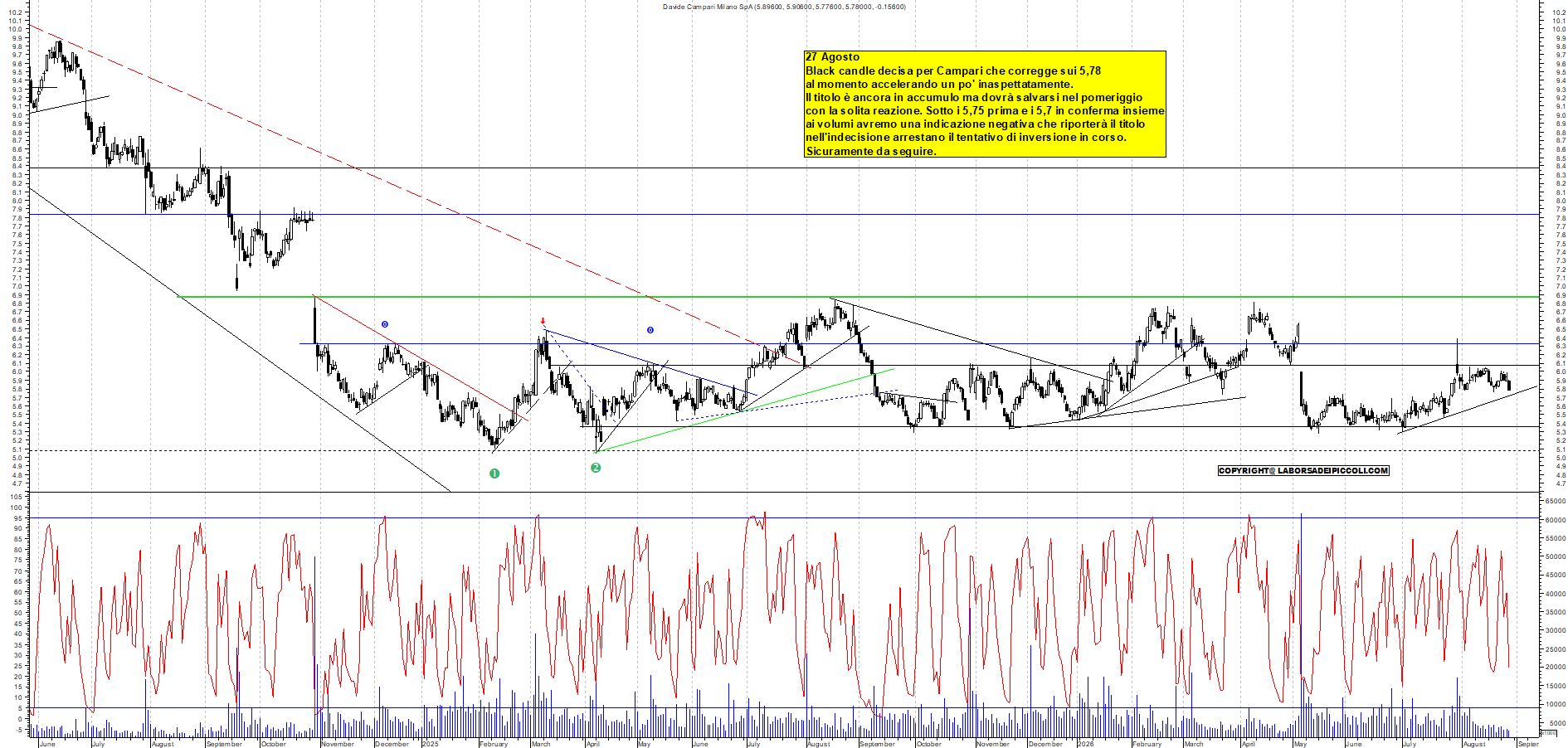Click "10.2" on the right price axis
Viewport: 1568px width, 748px height.
(x=1559, y=12)
